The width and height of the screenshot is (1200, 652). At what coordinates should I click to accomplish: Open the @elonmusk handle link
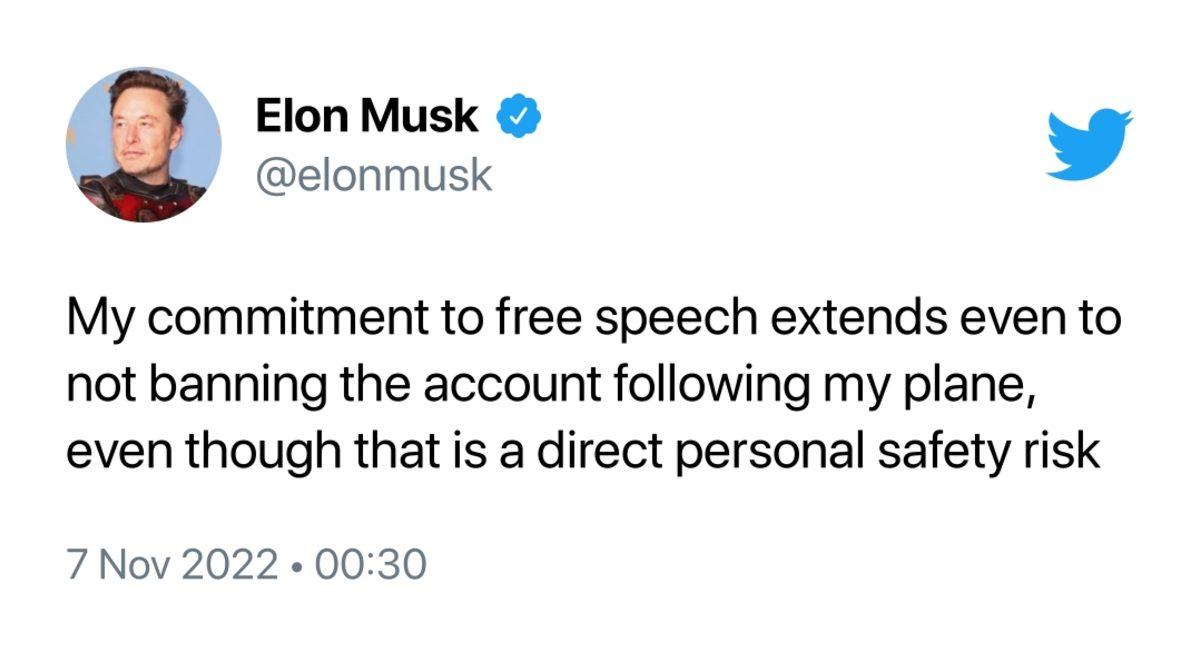(x=374, y=173)
